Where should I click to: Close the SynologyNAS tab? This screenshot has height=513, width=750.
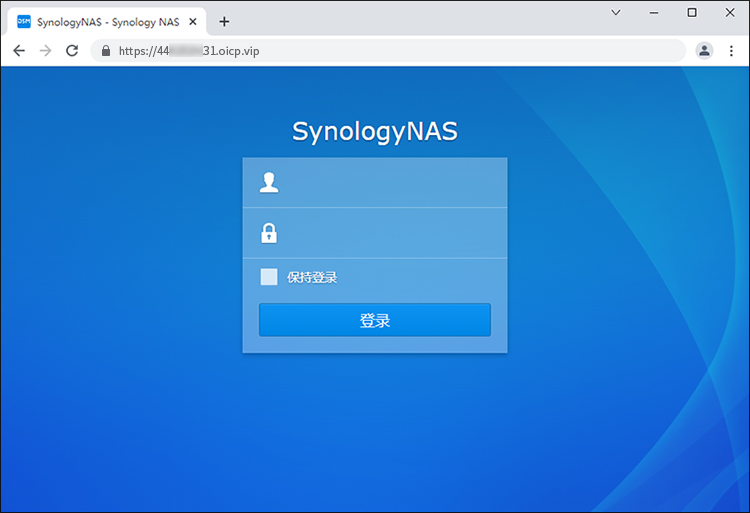[x=193, y=22]
